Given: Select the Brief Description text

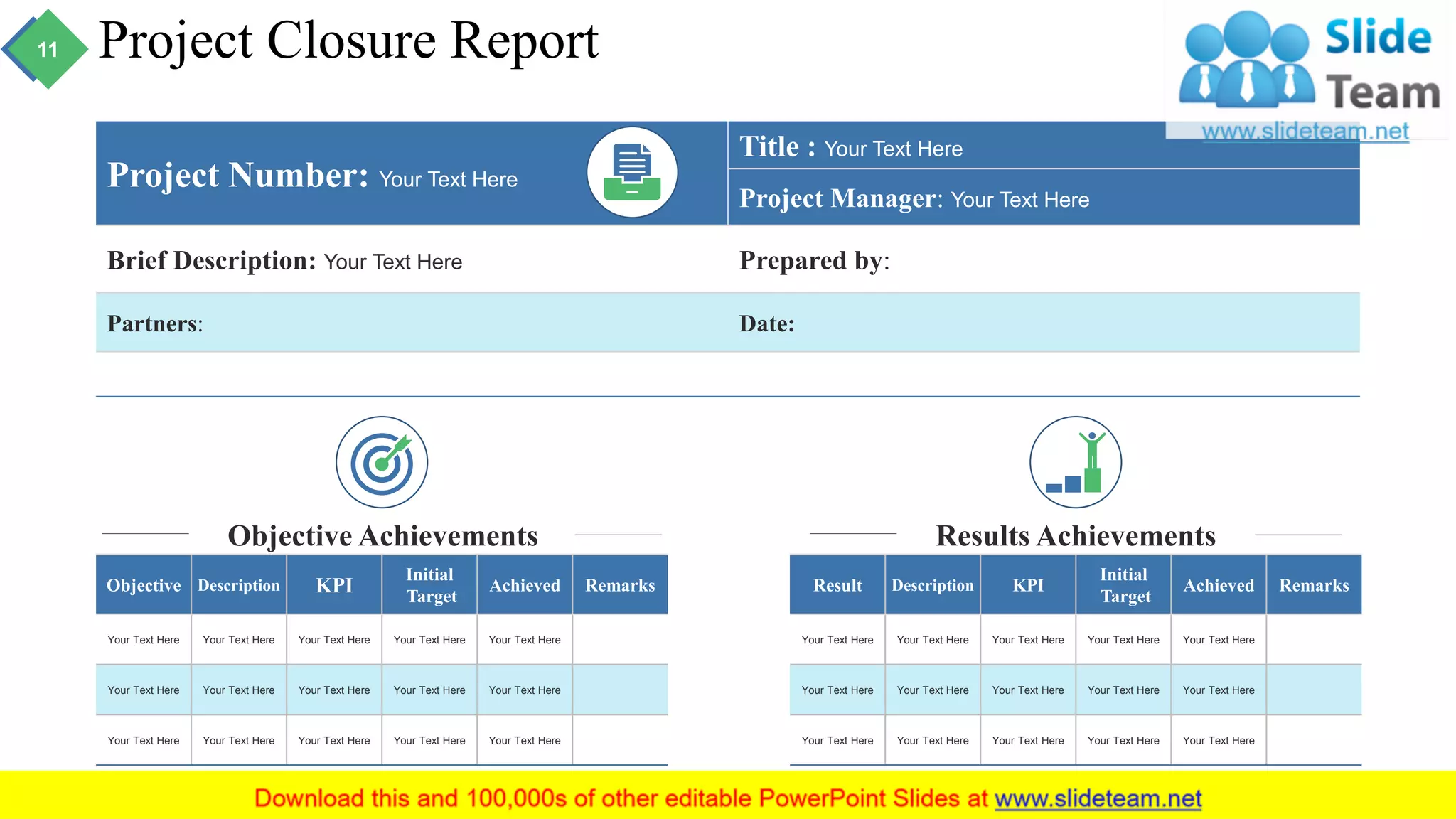Looking at the screenshot, I should click(x=392, y=262).
